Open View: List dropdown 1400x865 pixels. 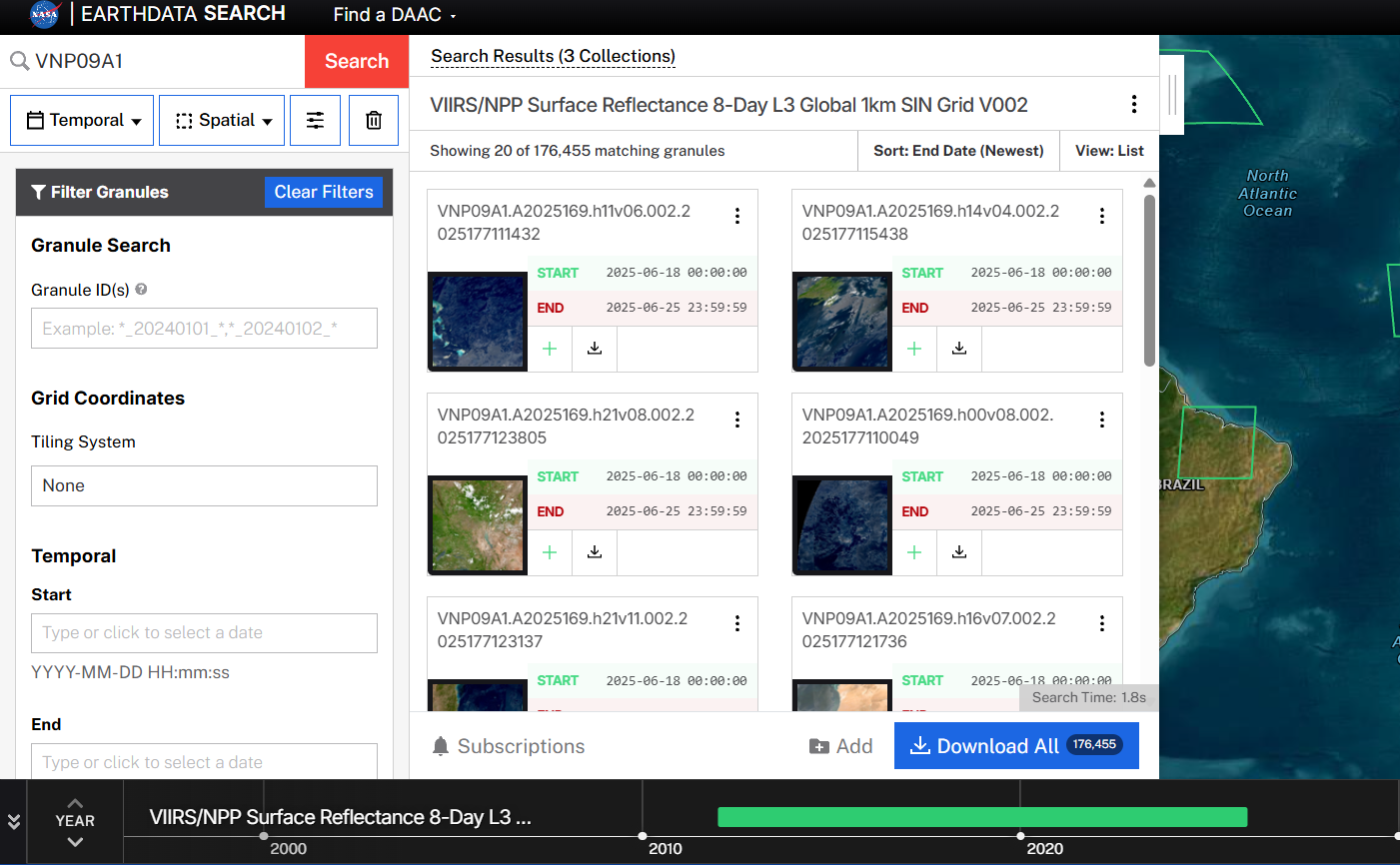(x=1109, y=151)
